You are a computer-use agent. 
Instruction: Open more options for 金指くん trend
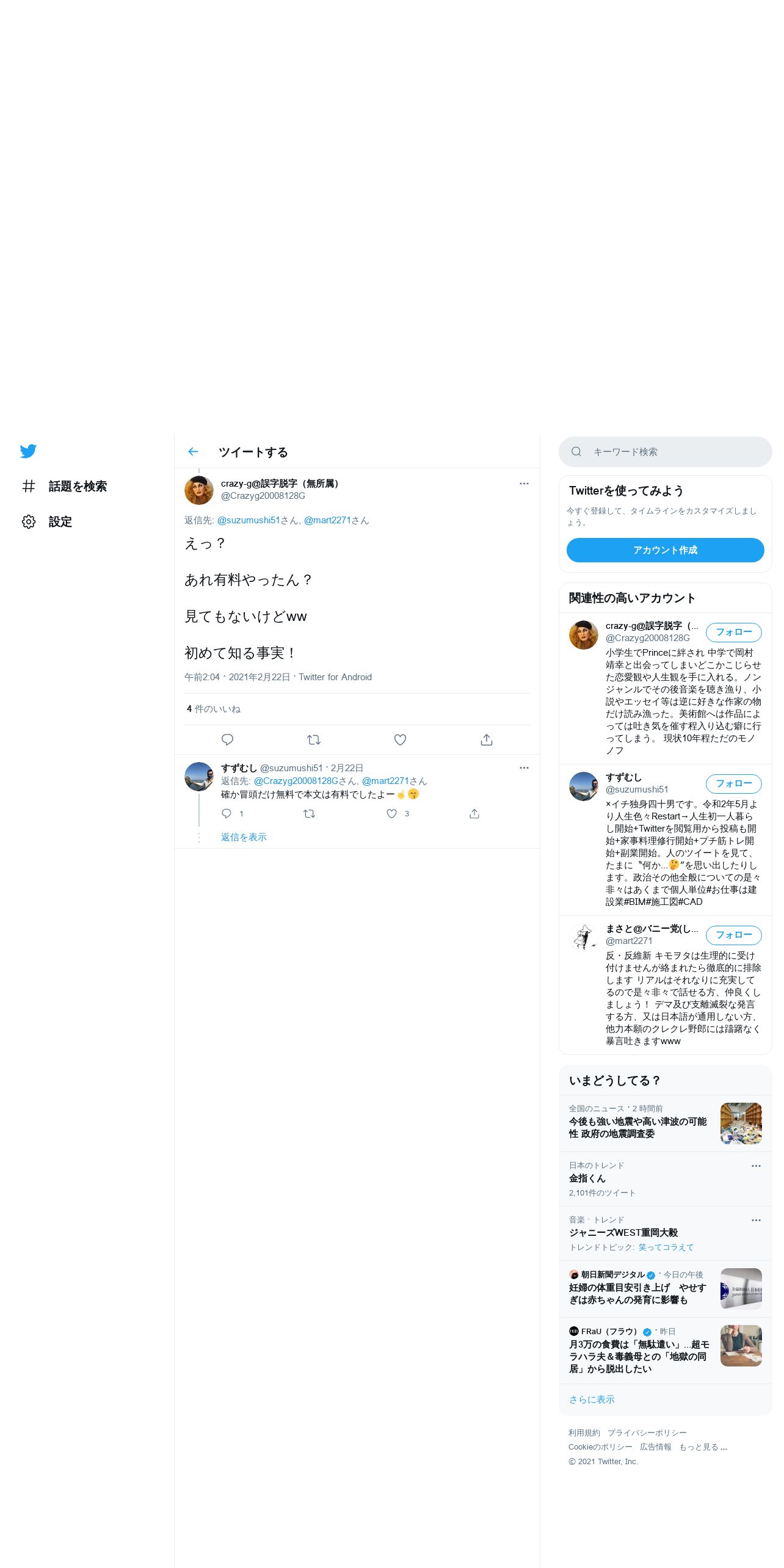756,1166
